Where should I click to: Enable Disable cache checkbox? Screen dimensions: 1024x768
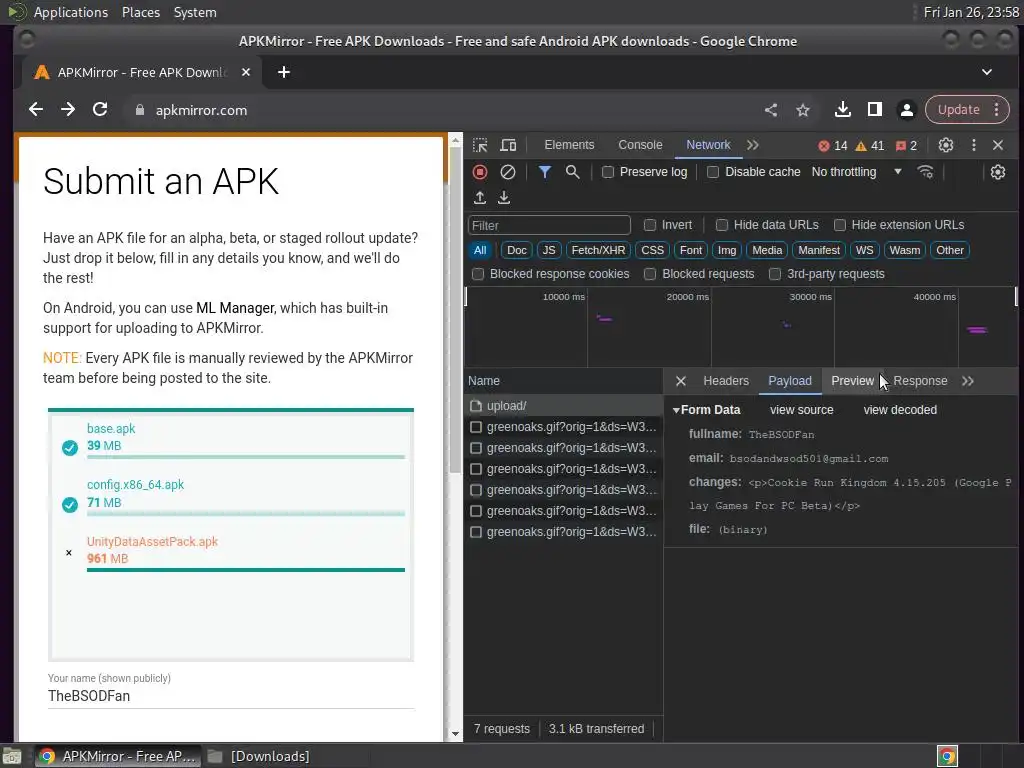tap(713, 172)
